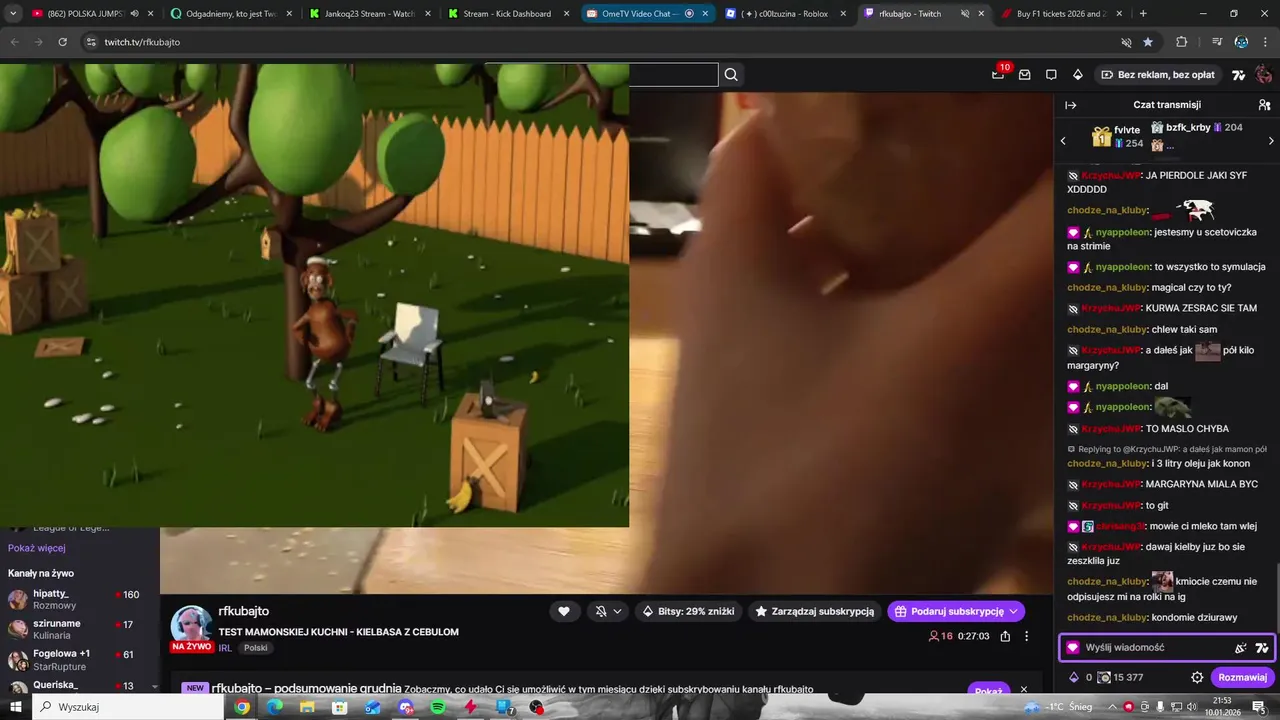Click the IRL category link
The image size is (1280, 720).
(x=225, y=648)
